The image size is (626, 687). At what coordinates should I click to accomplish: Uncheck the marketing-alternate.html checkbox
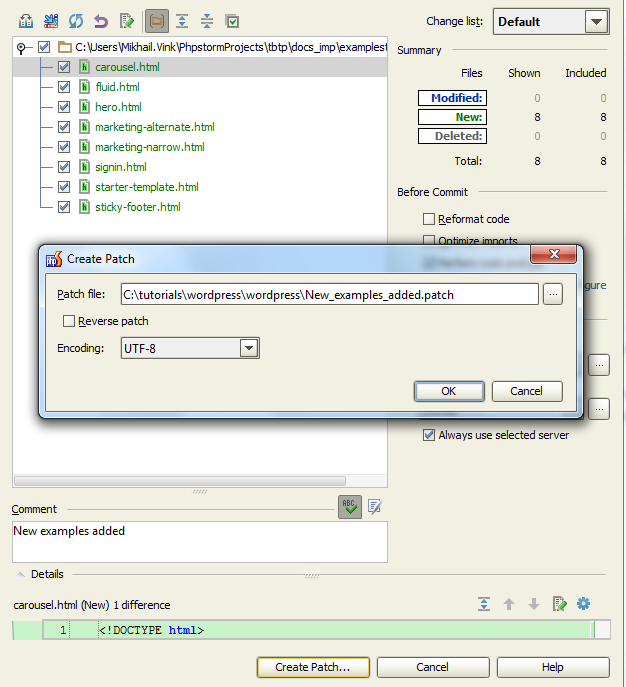tap(64, 127)
